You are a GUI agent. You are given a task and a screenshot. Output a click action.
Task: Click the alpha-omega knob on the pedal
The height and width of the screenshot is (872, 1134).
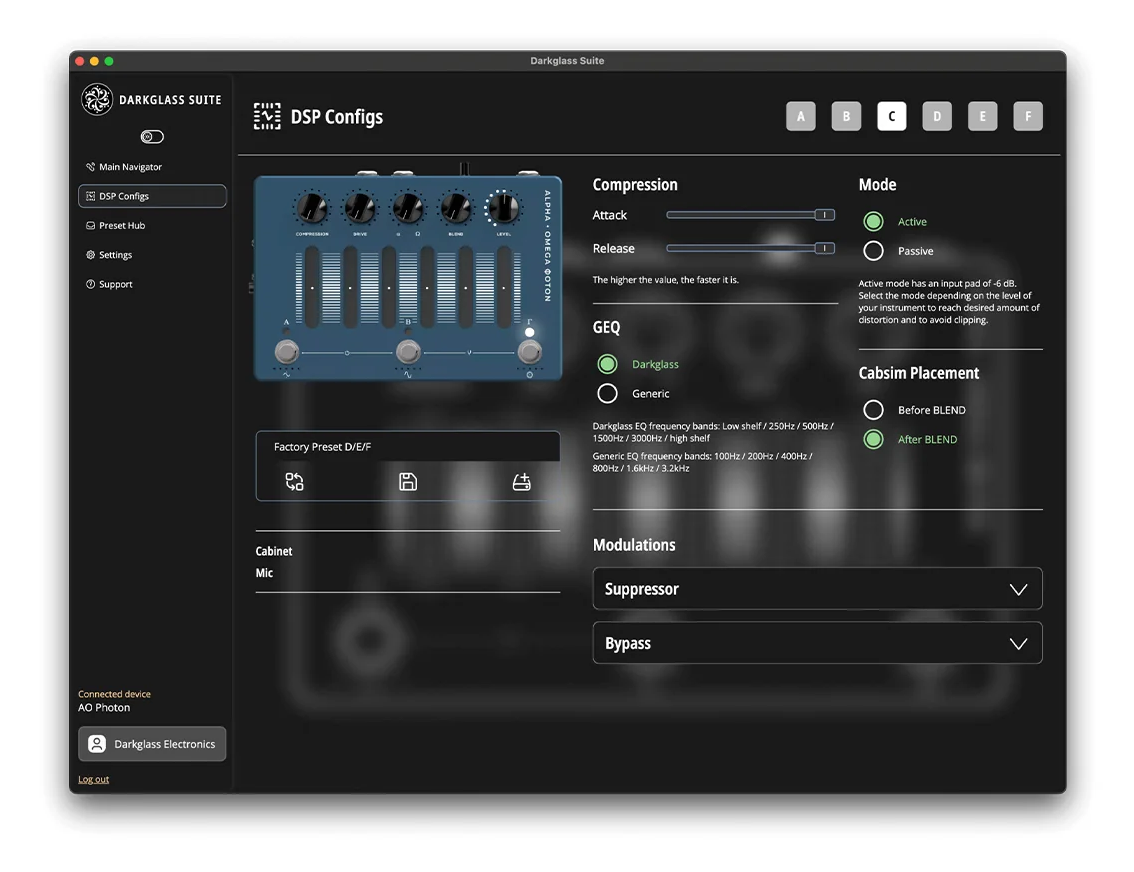[407, 208]
